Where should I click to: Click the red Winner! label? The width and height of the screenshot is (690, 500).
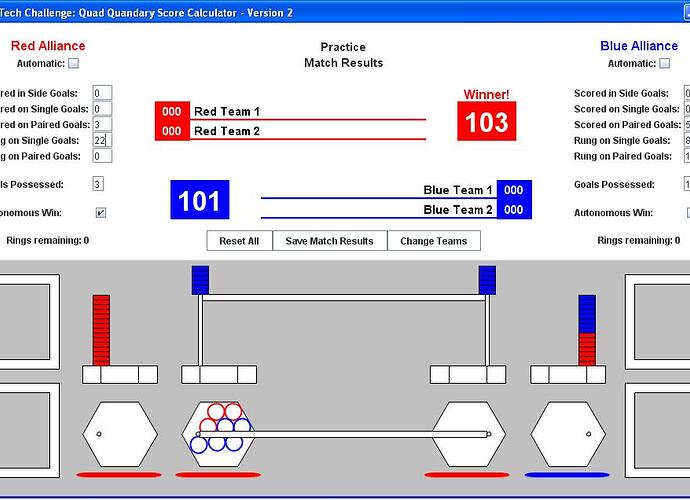pyautogui.click(x=486, y=94)
